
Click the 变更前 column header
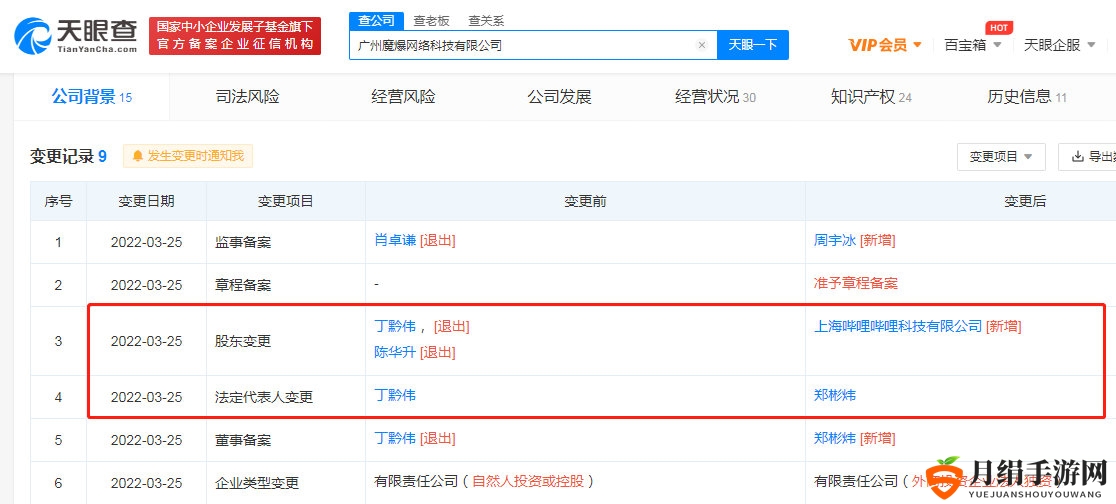click(x=585, y=201)
